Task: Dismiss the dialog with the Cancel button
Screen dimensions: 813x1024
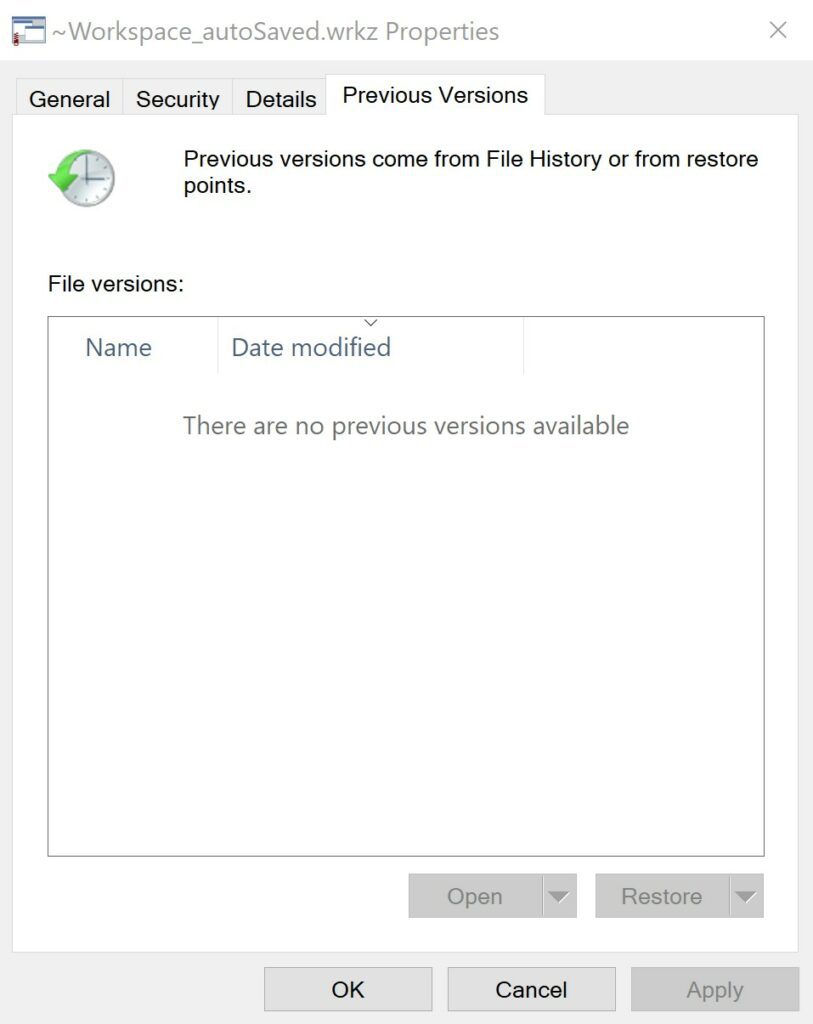Action: click(530, 989)
